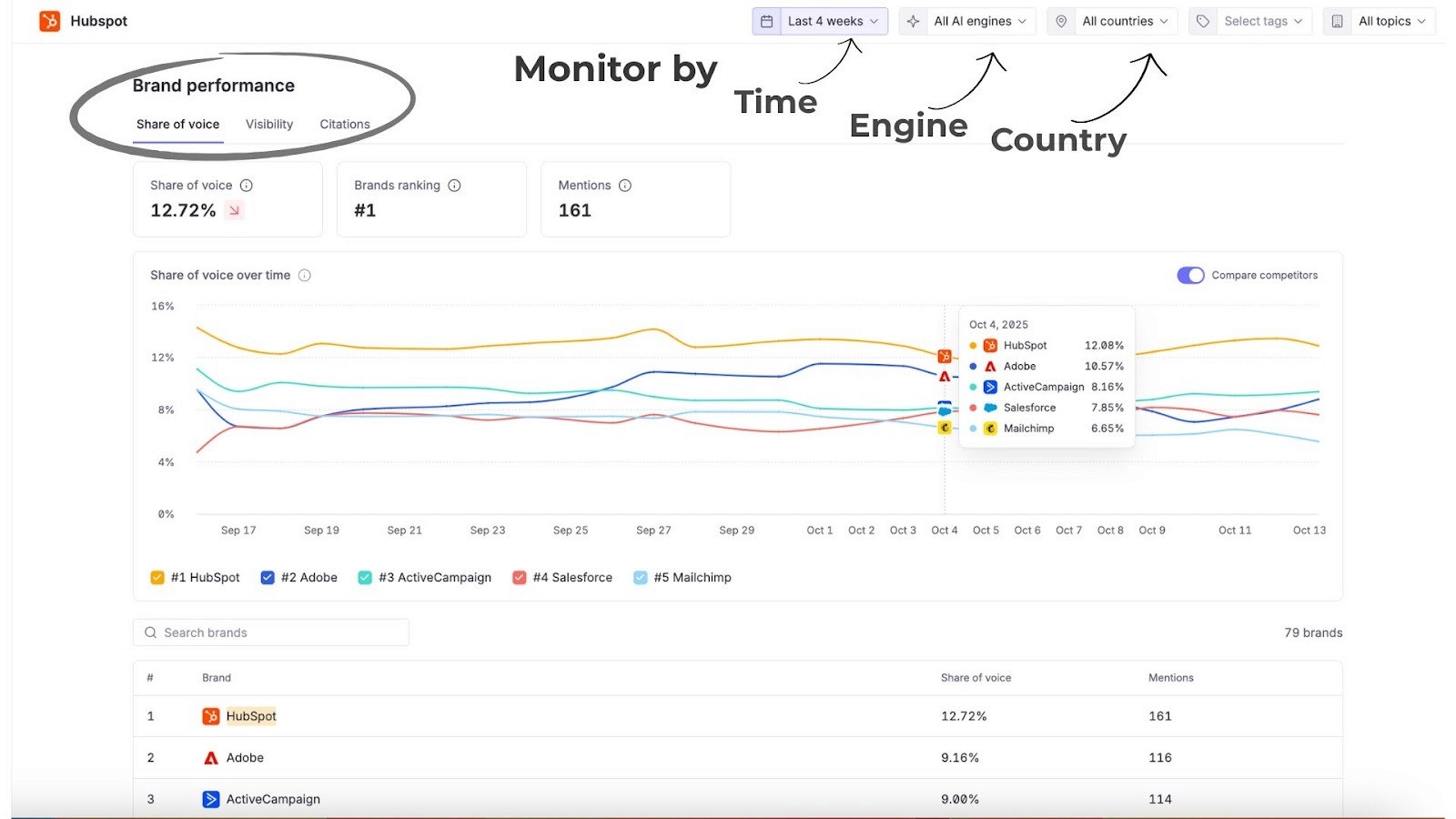This screenshot has width=1456, height=819.
Task: Click the info icon next to Brands ranking
Action: point(454,186)
